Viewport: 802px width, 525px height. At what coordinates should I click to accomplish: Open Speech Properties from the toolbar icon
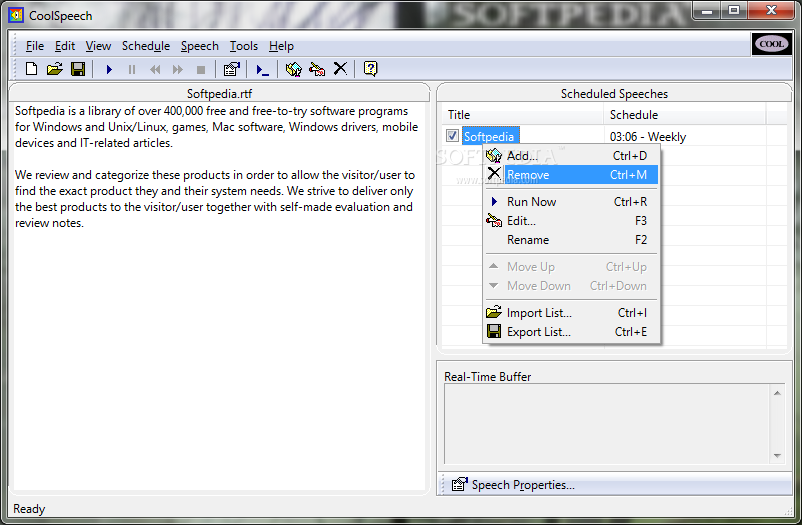pos(232,69)
